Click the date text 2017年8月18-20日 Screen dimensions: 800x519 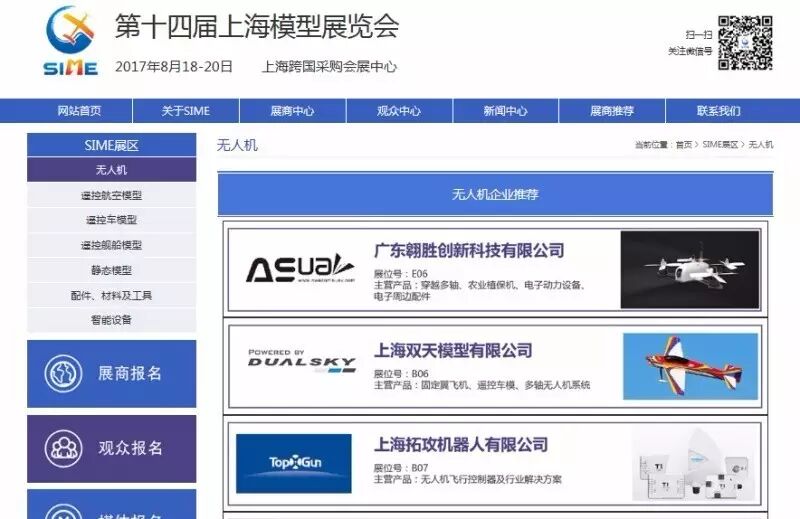point(174,66)
